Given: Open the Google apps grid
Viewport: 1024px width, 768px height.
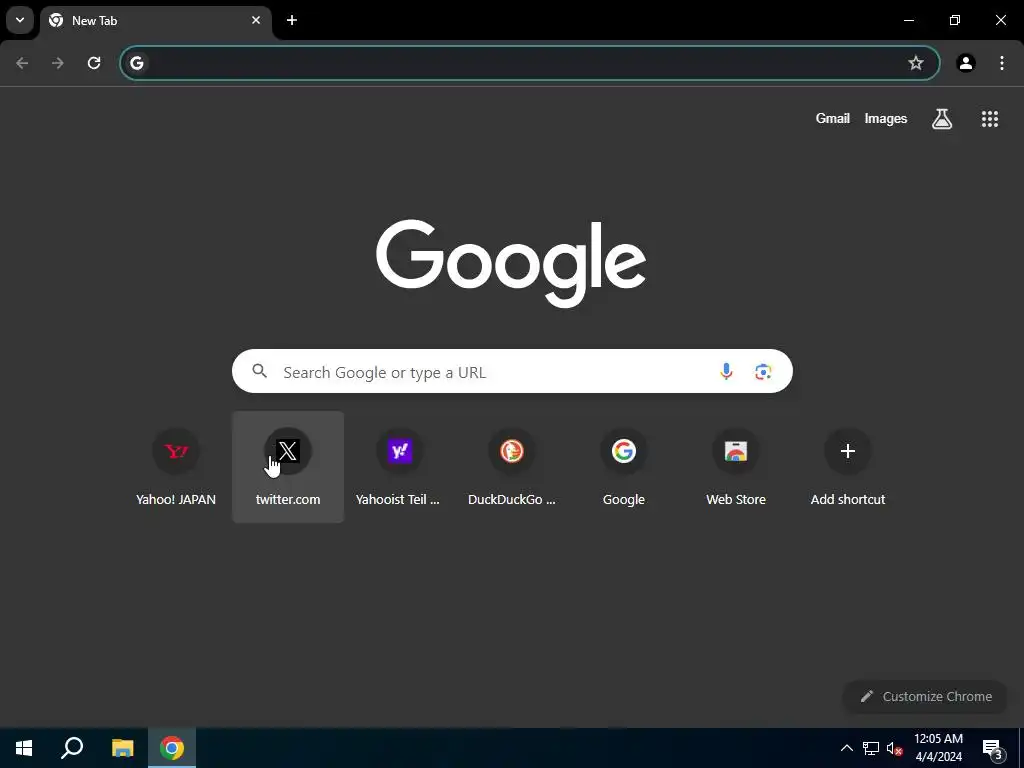Looking at the screenshot, I should point(989,119).
